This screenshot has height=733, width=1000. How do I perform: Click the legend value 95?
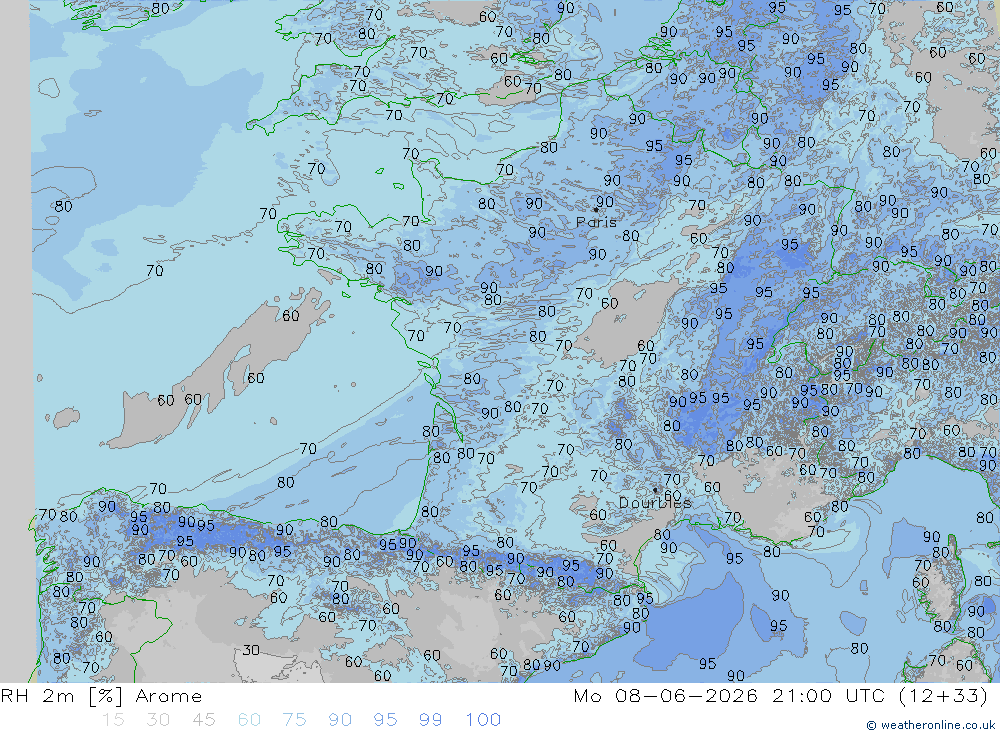pyautogui.click(x=385, y=720)
